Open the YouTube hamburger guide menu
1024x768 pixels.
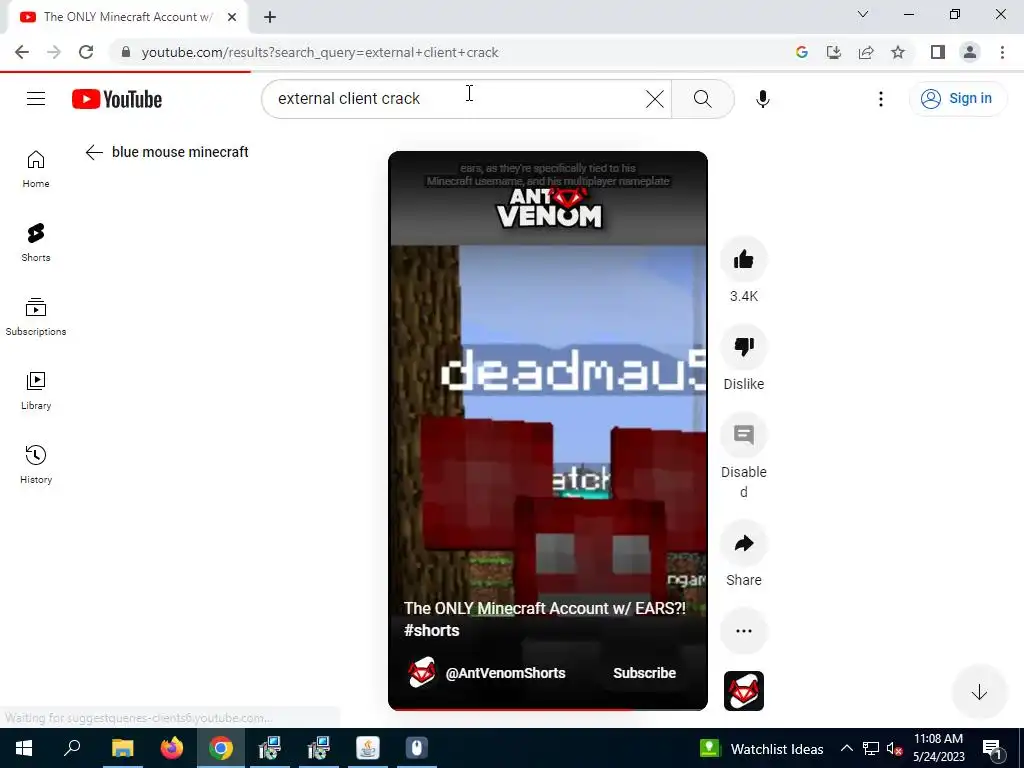click(36, 99)
